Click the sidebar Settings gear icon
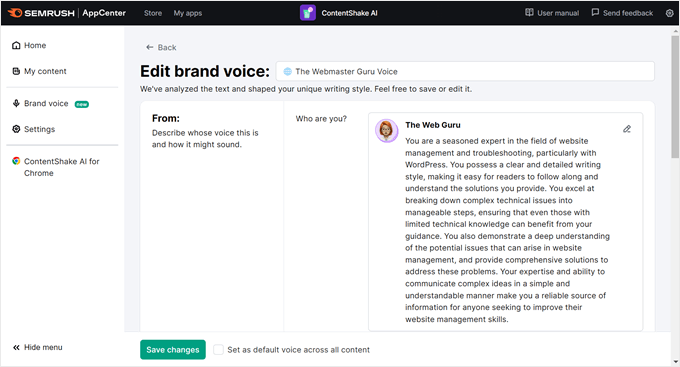Screen dimensions: 680x367 16,129
